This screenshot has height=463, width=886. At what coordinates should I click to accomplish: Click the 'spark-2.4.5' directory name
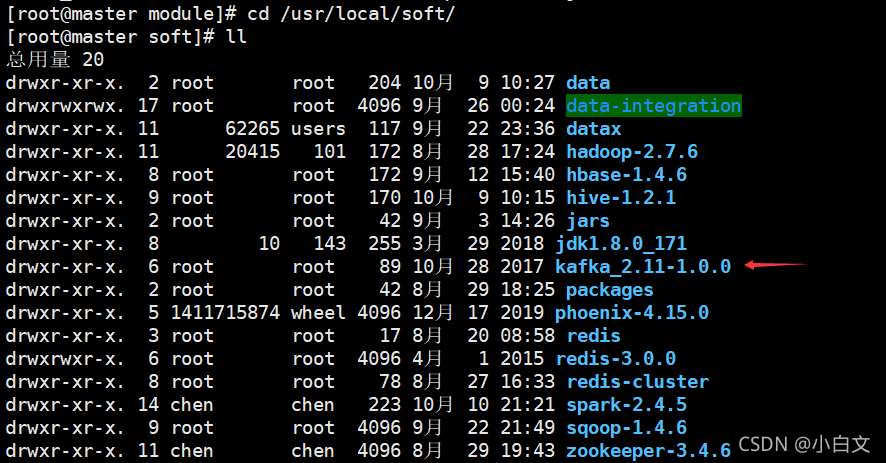click(x=627, y=405)
